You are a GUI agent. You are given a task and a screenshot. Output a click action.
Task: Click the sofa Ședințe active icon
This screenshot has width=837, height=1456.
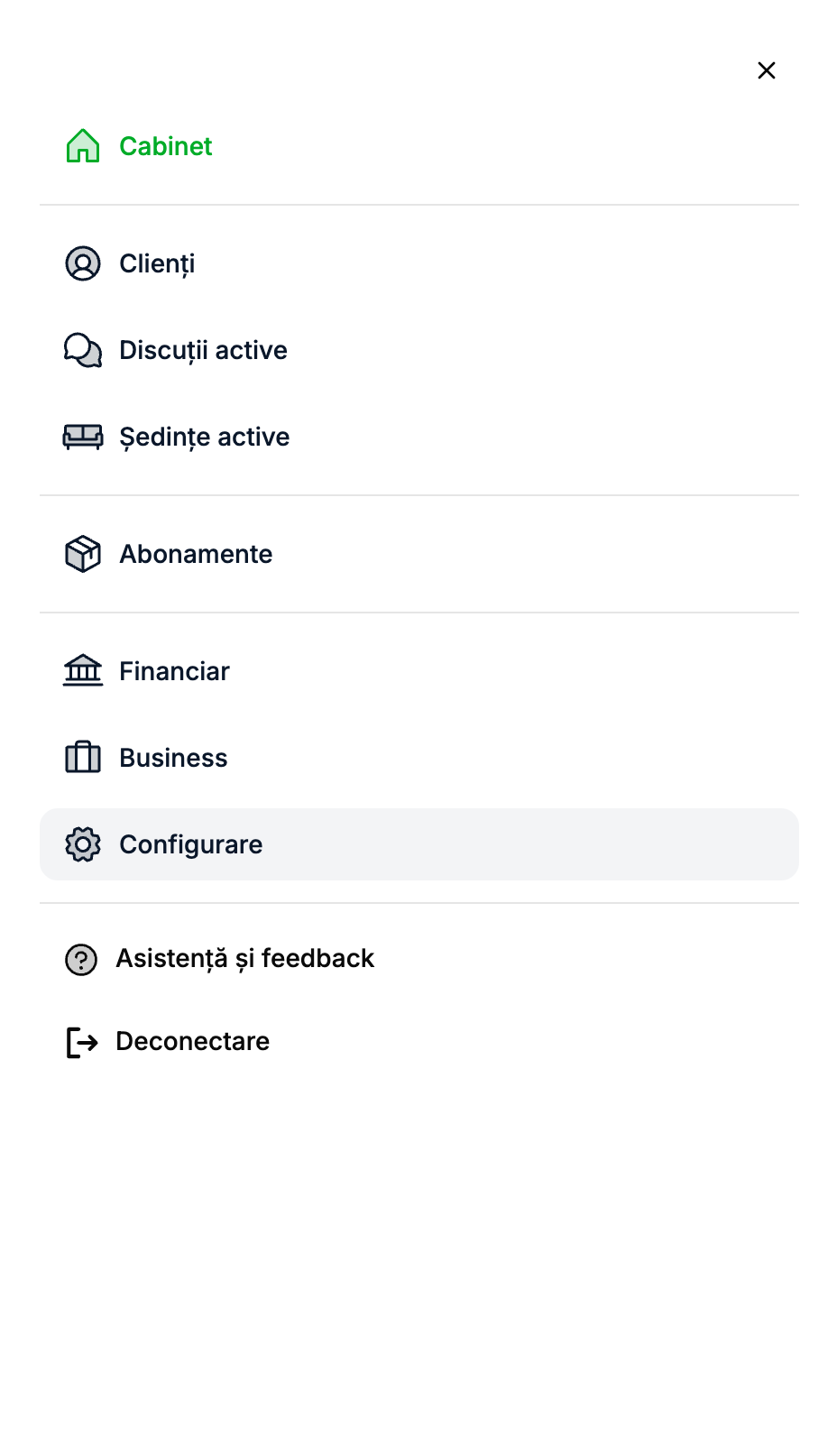point(83,437)
